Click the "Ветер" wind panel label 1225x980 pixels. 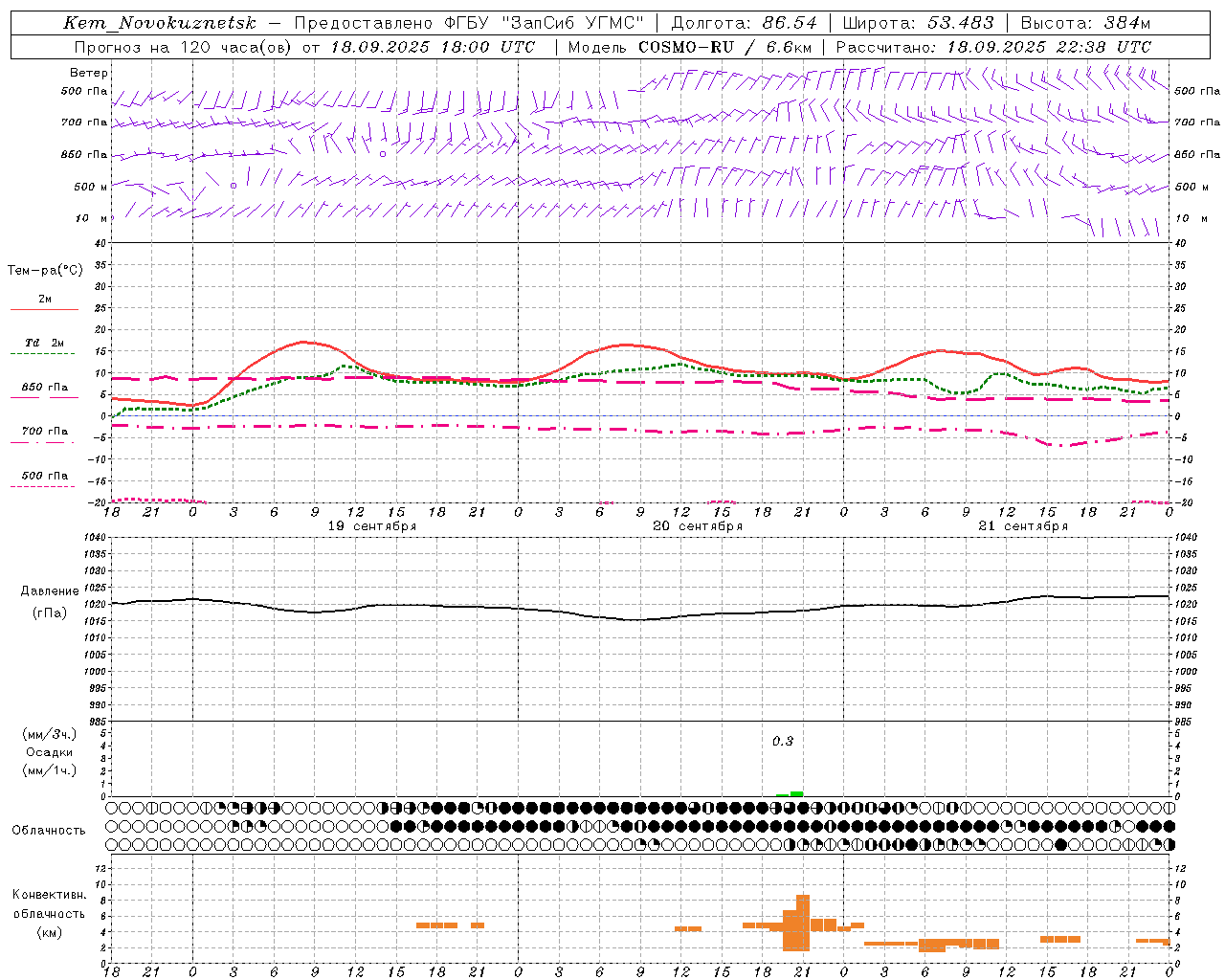[89, 73]
